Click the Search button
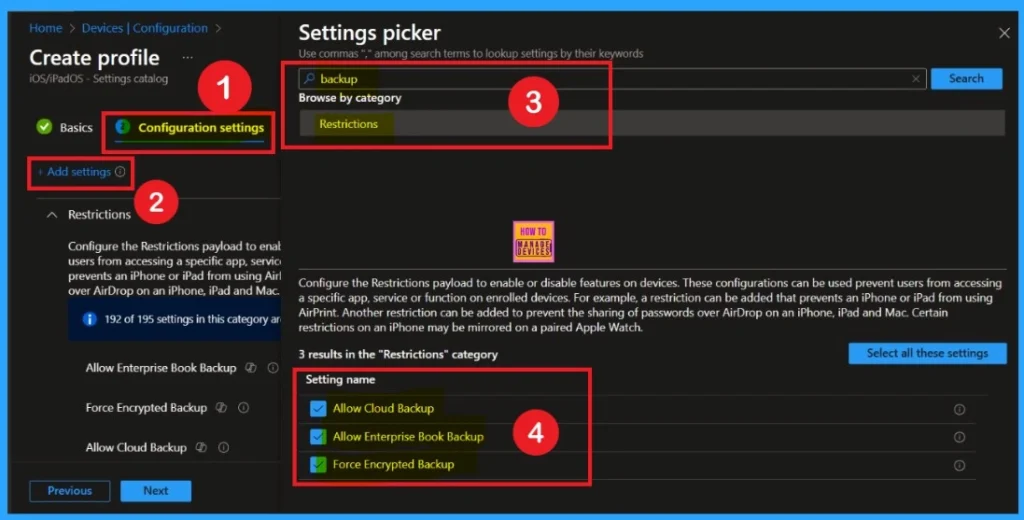 967,78
